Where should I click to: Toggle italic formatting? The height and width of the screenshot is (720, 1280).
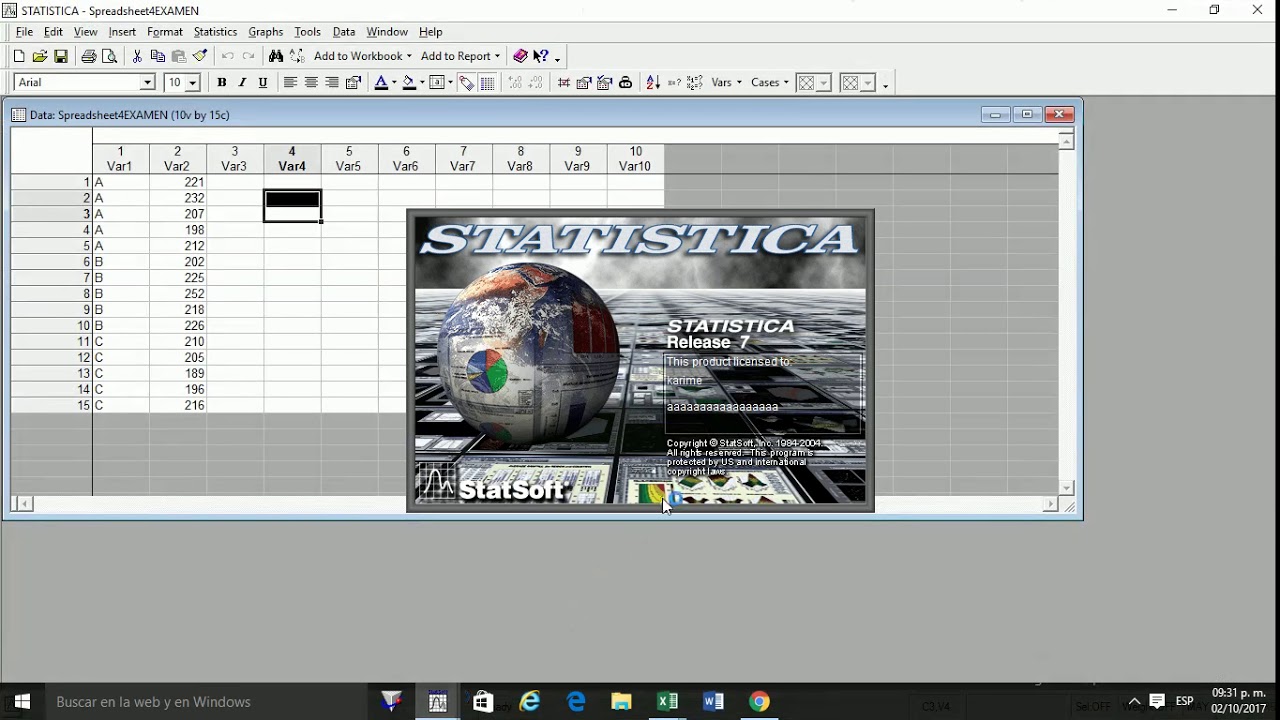(242, 83)
